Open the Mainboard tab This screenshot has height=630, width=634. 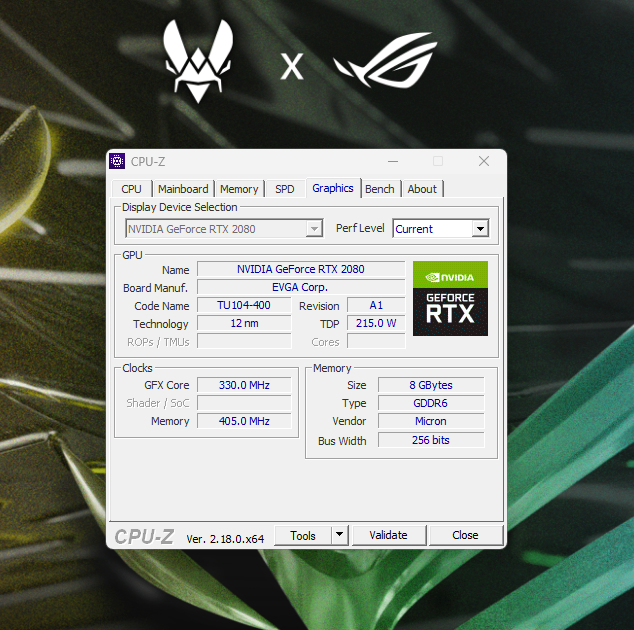click(183, 189)
